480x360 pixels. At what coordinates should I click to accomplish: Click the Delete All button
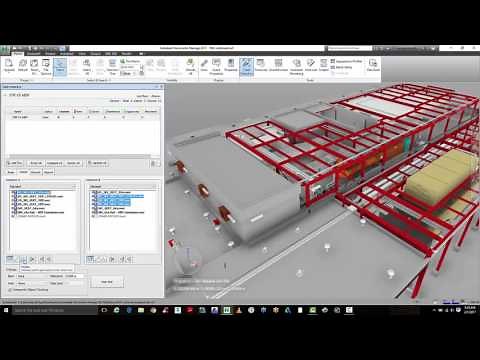pos(73,163)
